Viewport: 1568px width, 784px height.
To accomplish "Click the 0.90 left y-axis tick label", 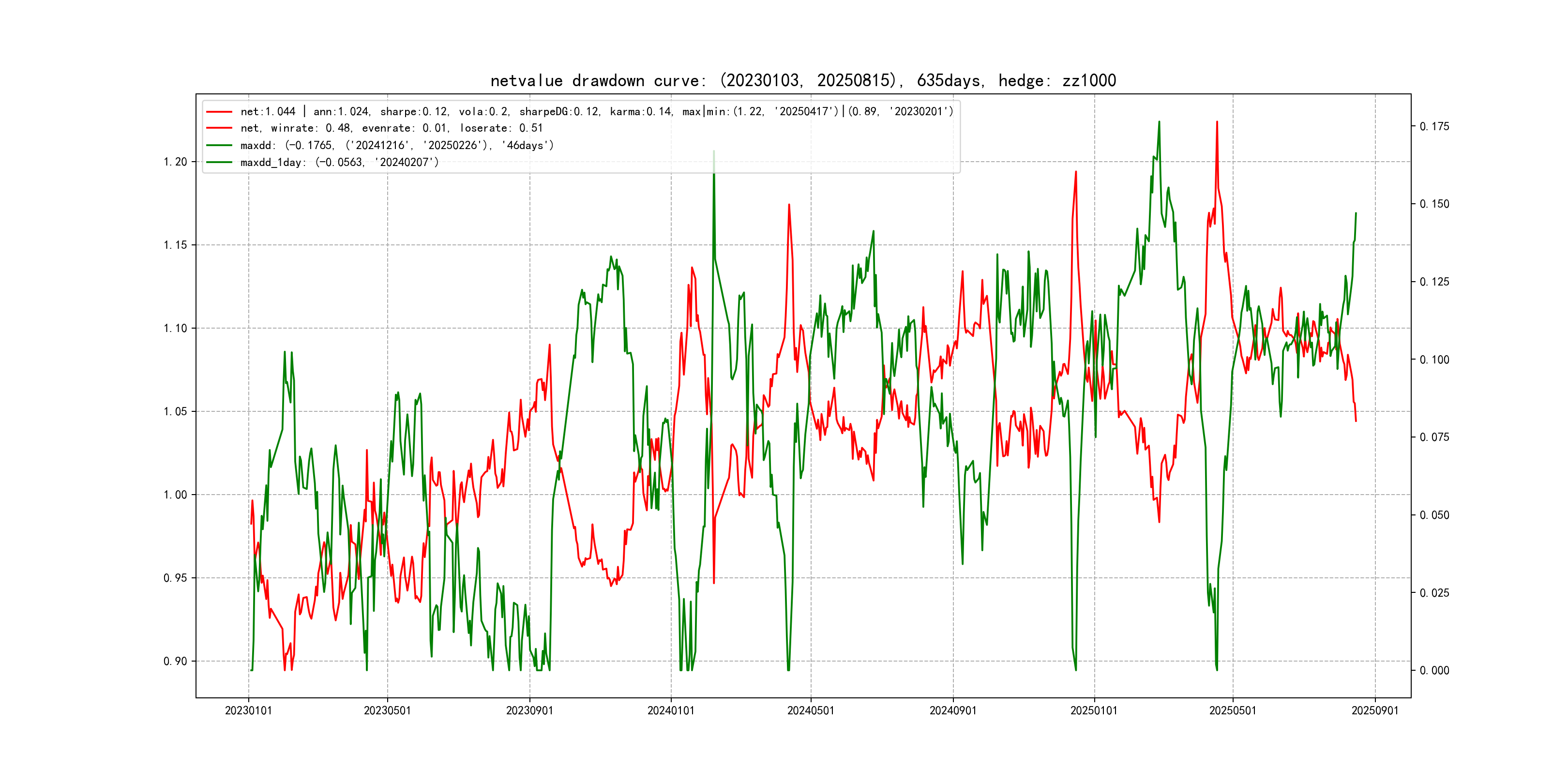I will [x=175, y=661].
